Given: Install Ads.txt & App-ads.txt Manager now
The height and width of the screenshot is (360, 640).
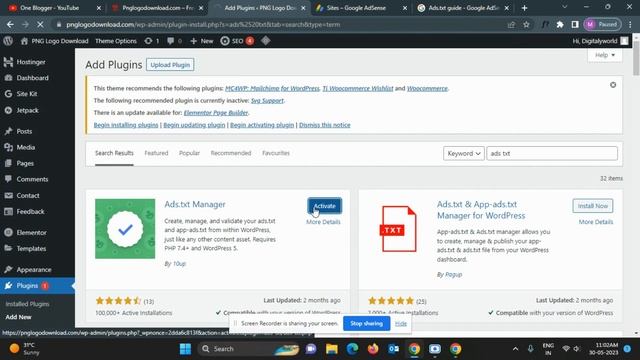Looking at the screenshot, I should coord(593,206).
